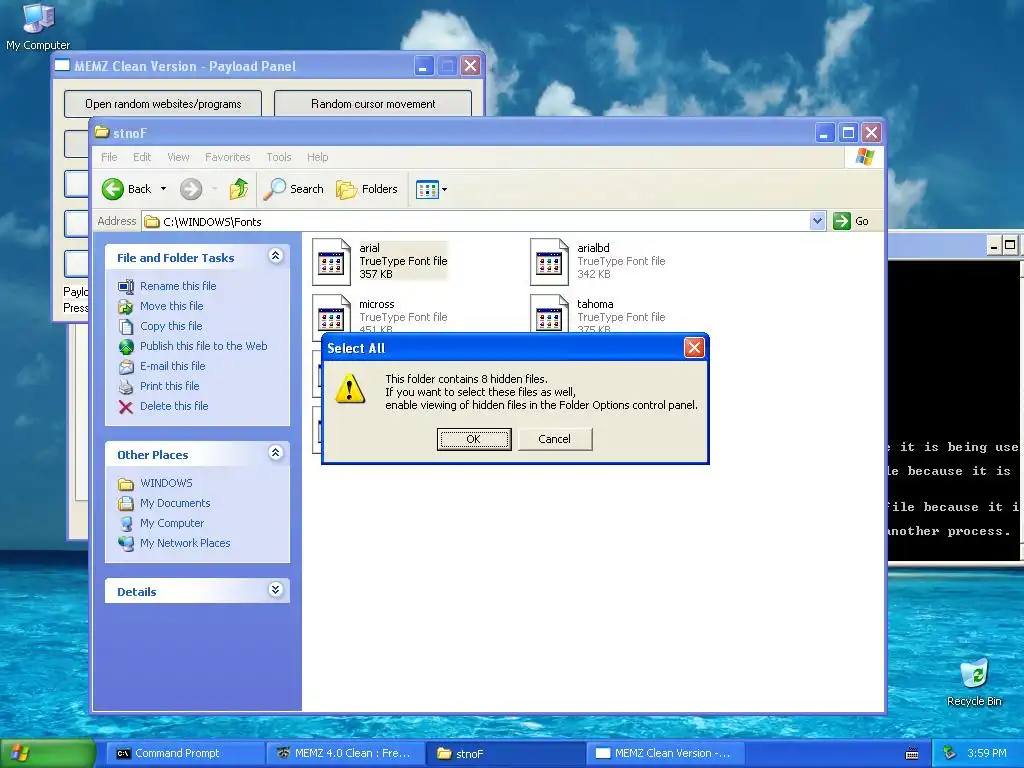Viewport: 1024px width, 768px height.
Task: Select the arial font file icon
Action: click(332, 262)
